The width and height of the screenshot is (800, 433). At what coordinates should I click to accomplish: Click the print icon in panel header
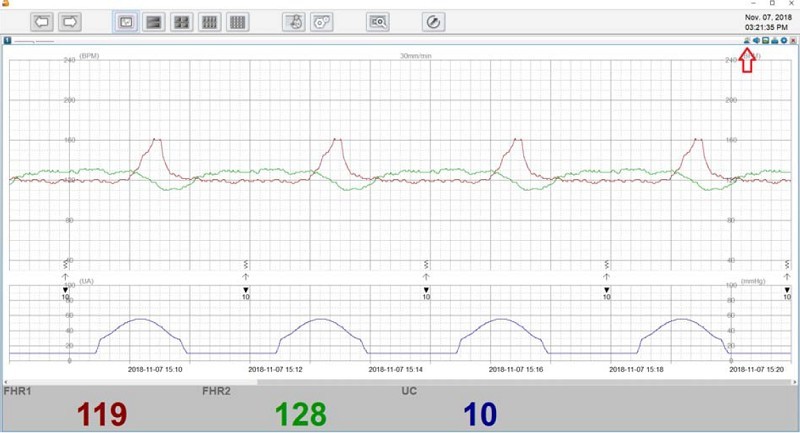(x=774, y=41)
